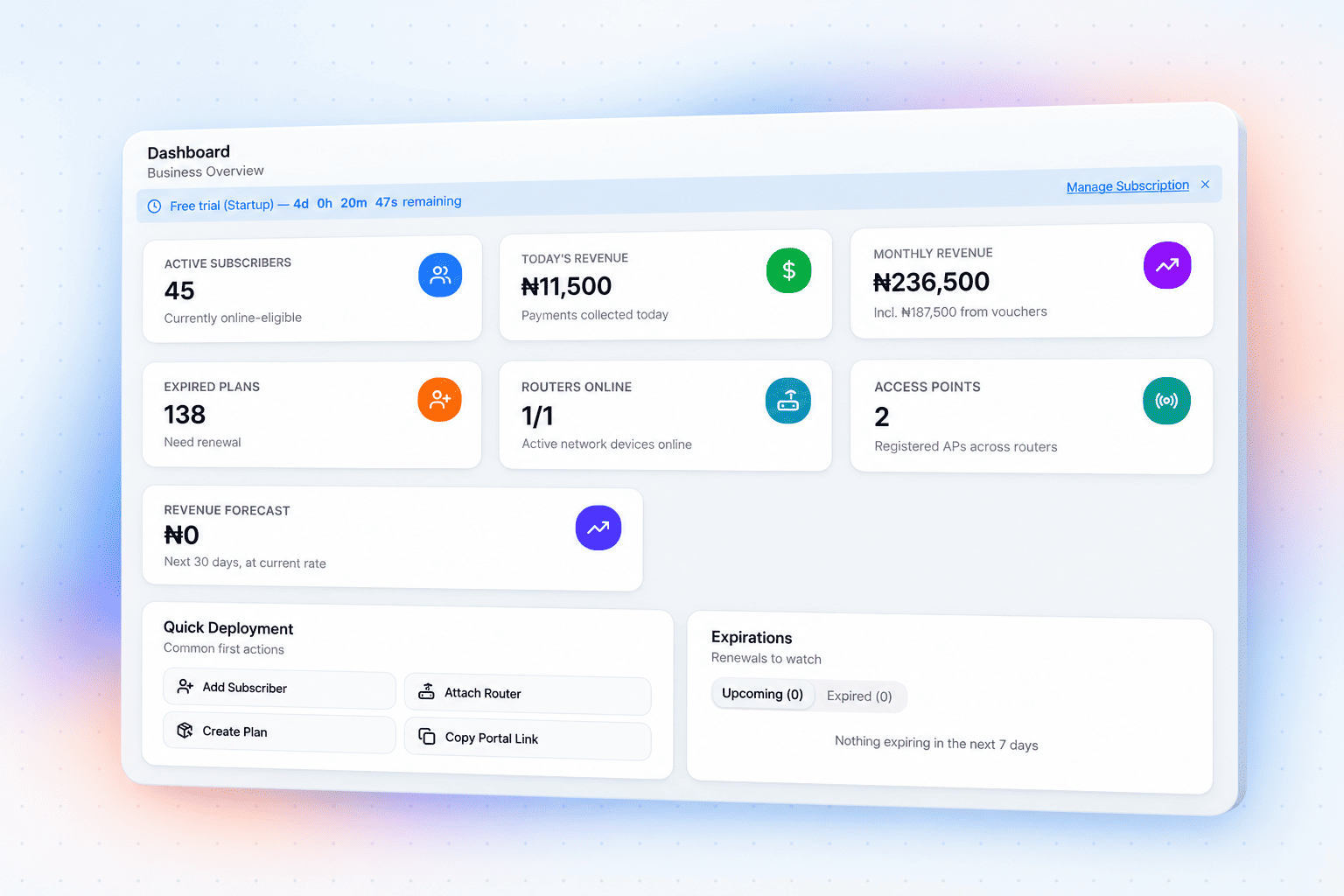Switch to the Expired (0) tab
The image size is (1344, 896).
(x=859, y=696)
